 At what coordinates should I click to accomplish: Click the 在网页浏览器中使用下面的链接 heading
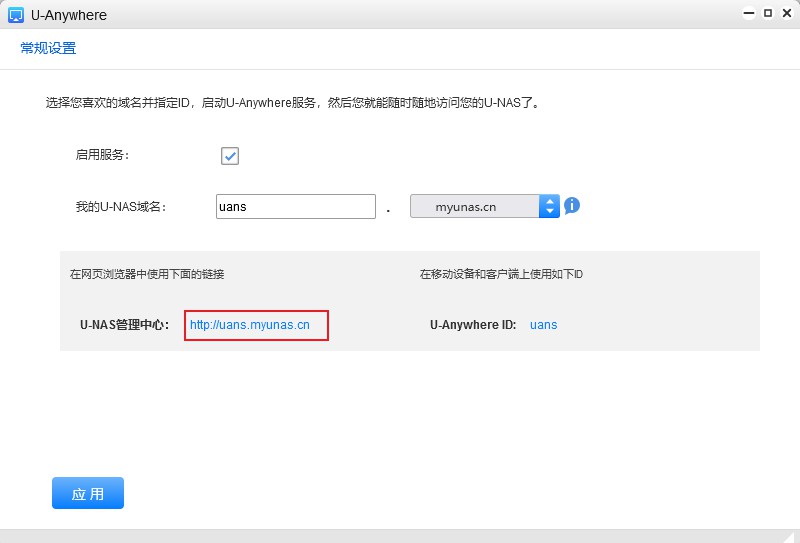click(146, 274)
